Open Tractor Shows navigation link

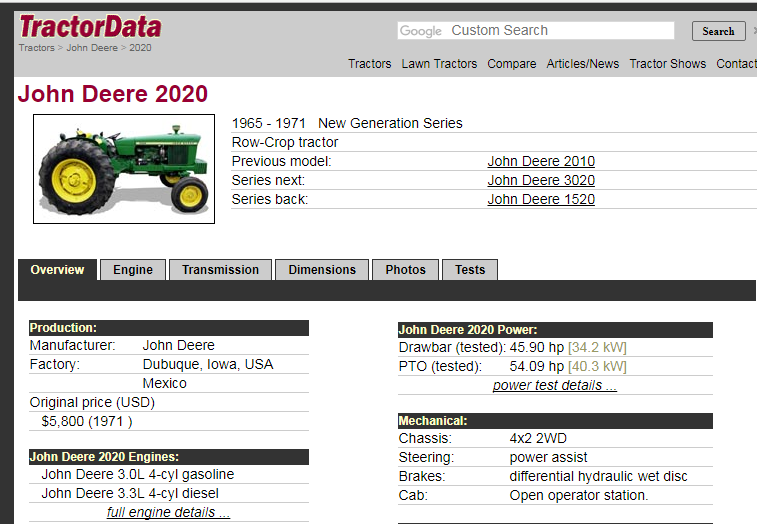click(667, 64)
